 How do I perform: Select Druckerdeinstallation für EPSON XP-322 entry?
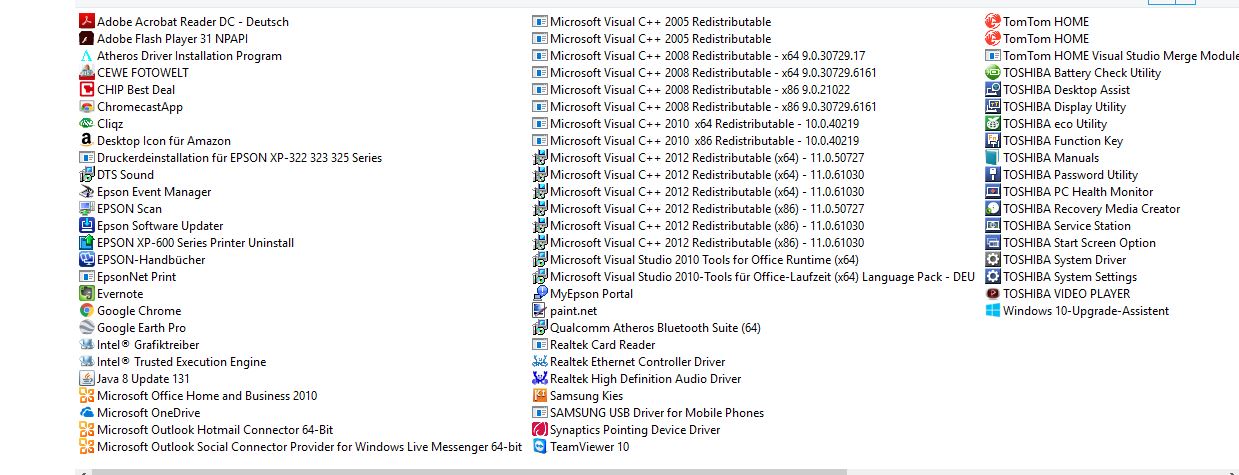[x=231, y=157]
